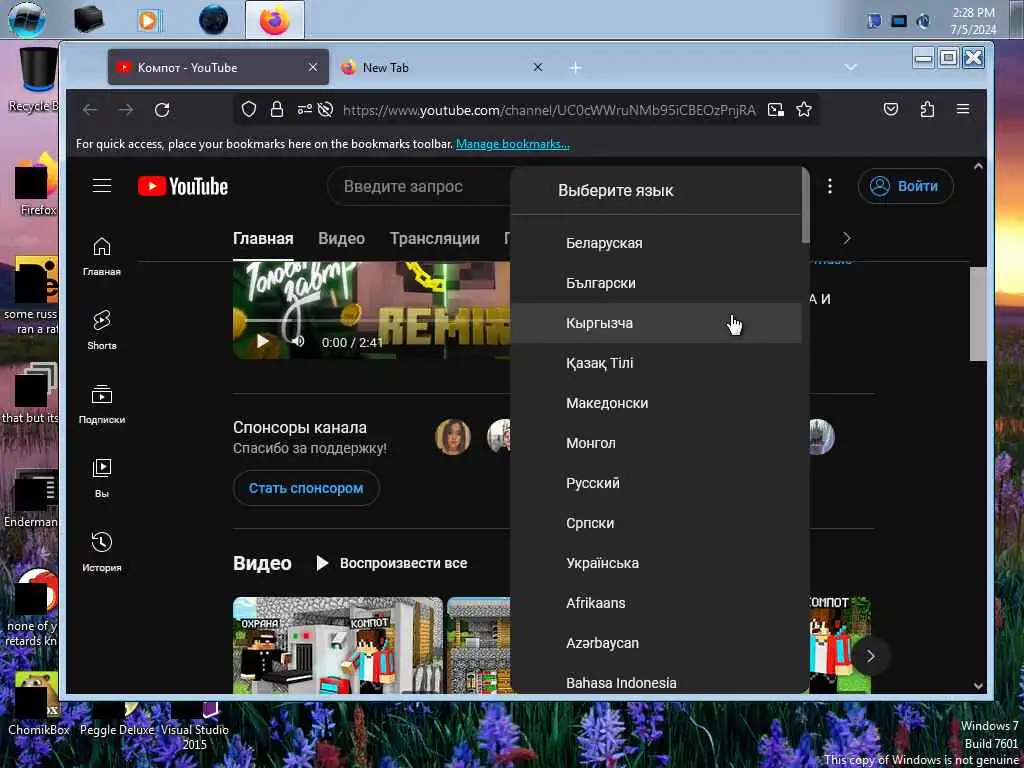This screenshot has width=1024, height=768.
Task: Switch to the New Tab tab
Action: (x=442, y=67)
